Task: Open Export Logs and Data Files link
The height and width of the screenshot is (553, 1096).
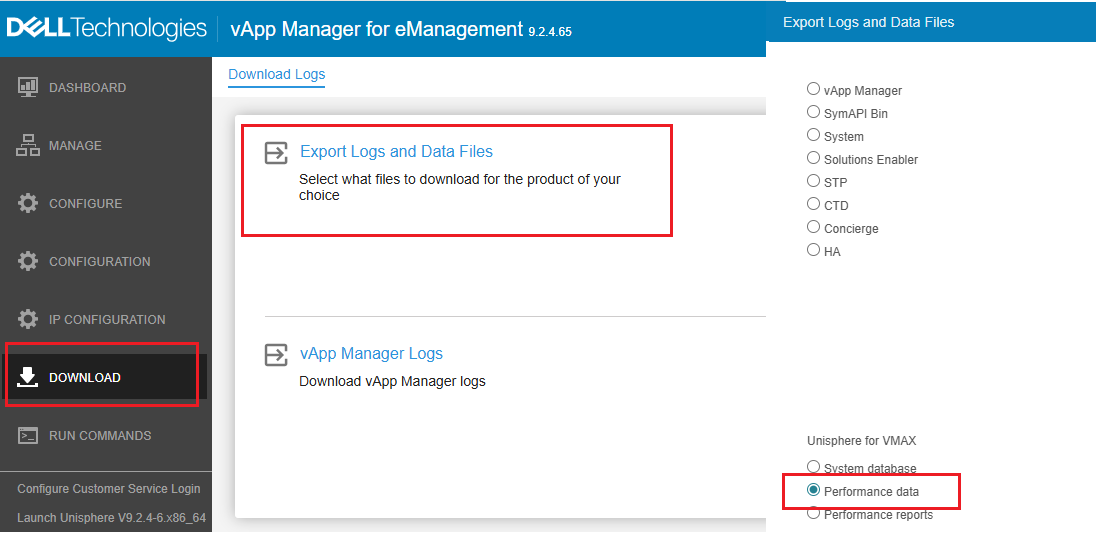Action: pyautogui.click(x=396, y=152)
